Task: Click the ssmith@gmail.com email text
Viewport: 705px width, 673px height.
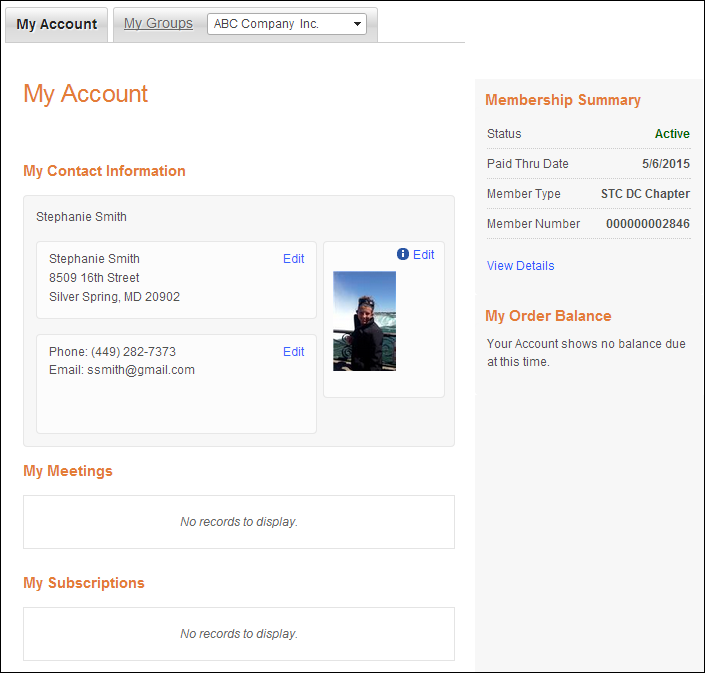Action: click(x=141, y=370)
